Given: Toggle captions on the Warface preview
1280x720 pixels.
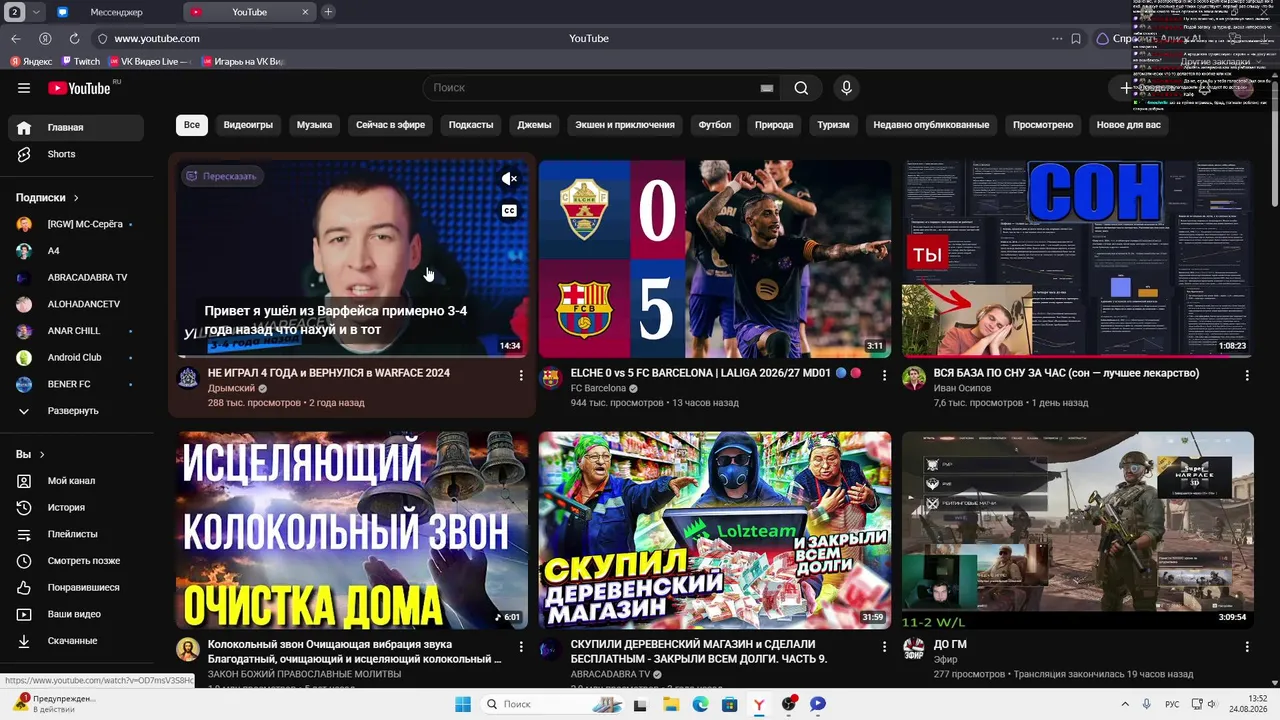Looking at the screenshot, I should 509,211.
